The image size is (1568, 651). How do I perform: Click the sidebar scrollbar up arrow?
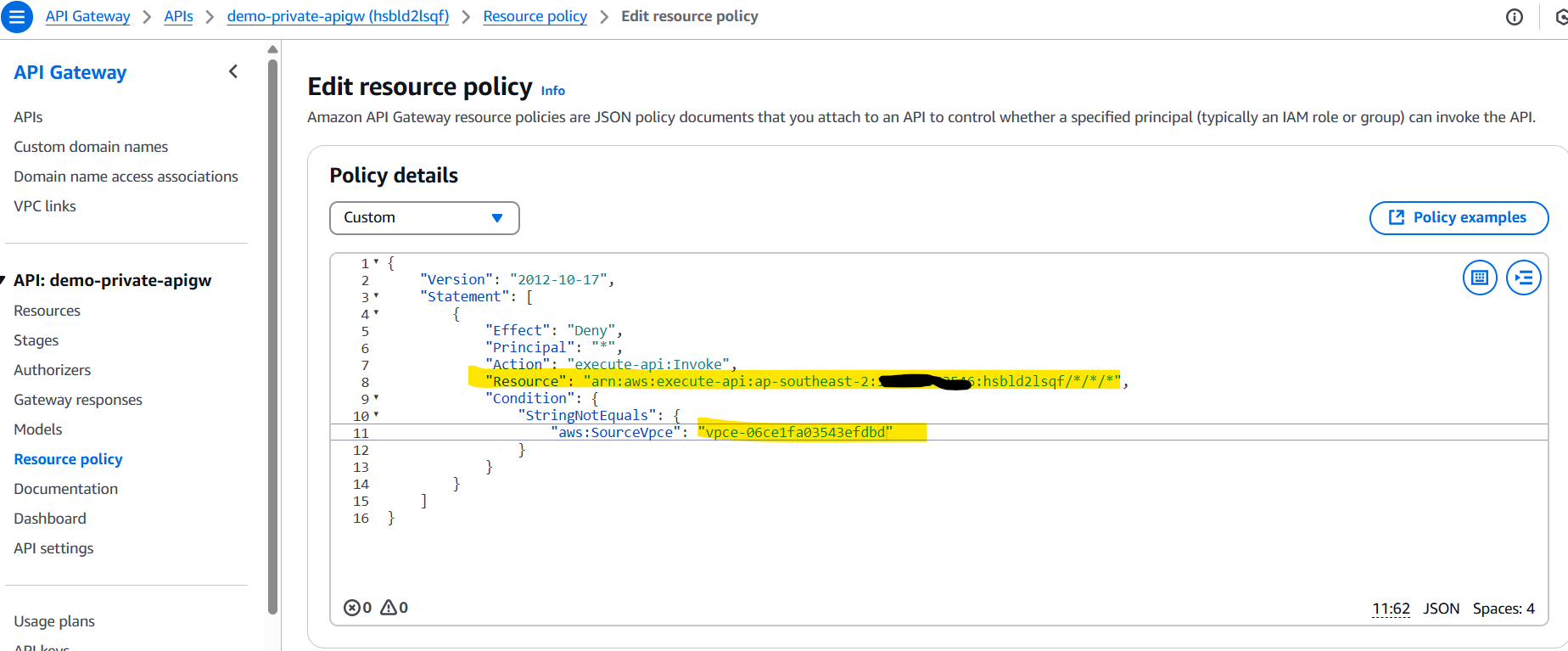pos(272,49)
